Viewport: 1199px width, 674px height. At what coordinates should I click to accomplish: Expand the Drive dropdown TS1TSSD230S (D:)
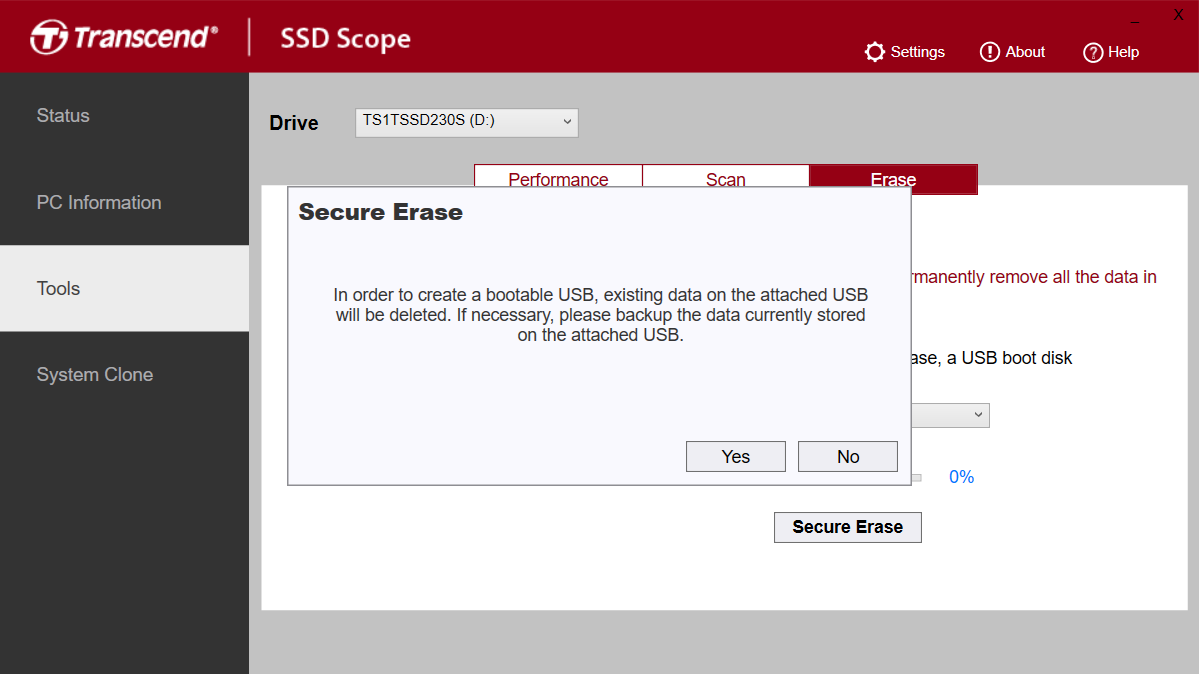pyautogui.click(x=466, y=122)
